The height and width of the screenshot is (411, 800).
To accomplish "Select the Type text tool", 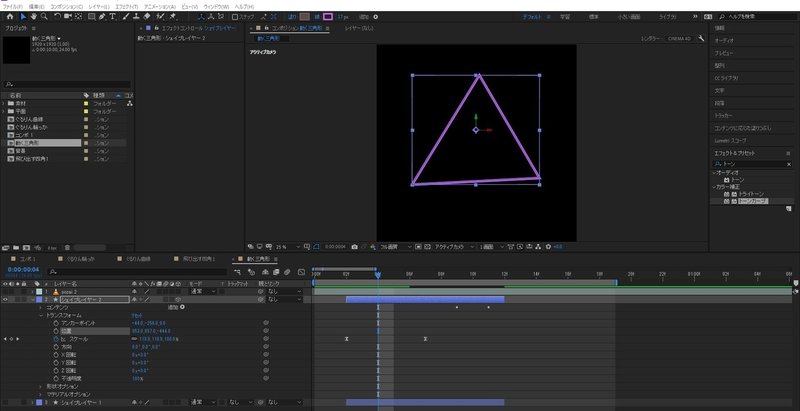I will (x=112, y=16).
